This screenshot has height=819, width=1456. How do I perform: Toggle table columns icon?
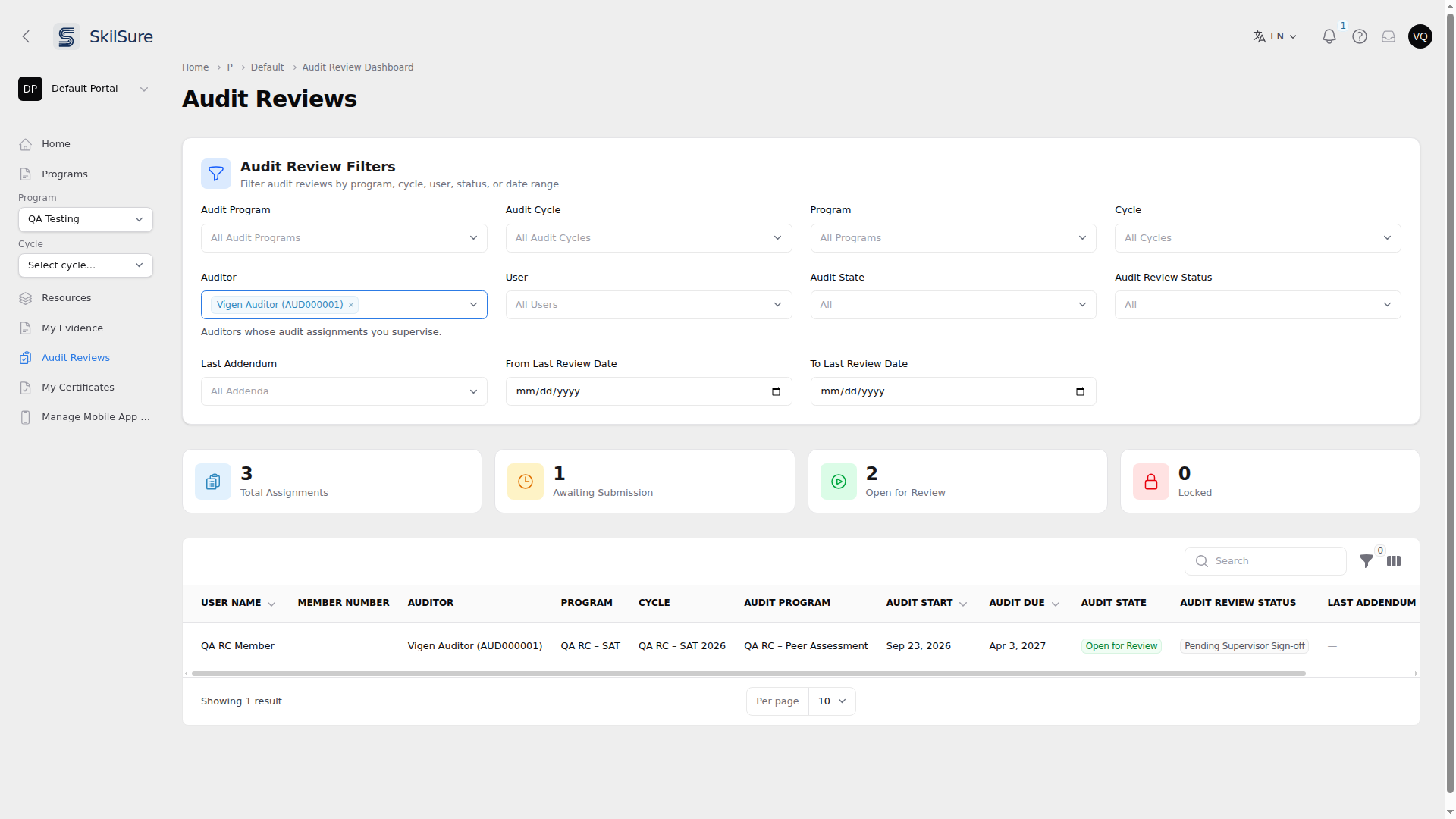[x=1394, y=561]
